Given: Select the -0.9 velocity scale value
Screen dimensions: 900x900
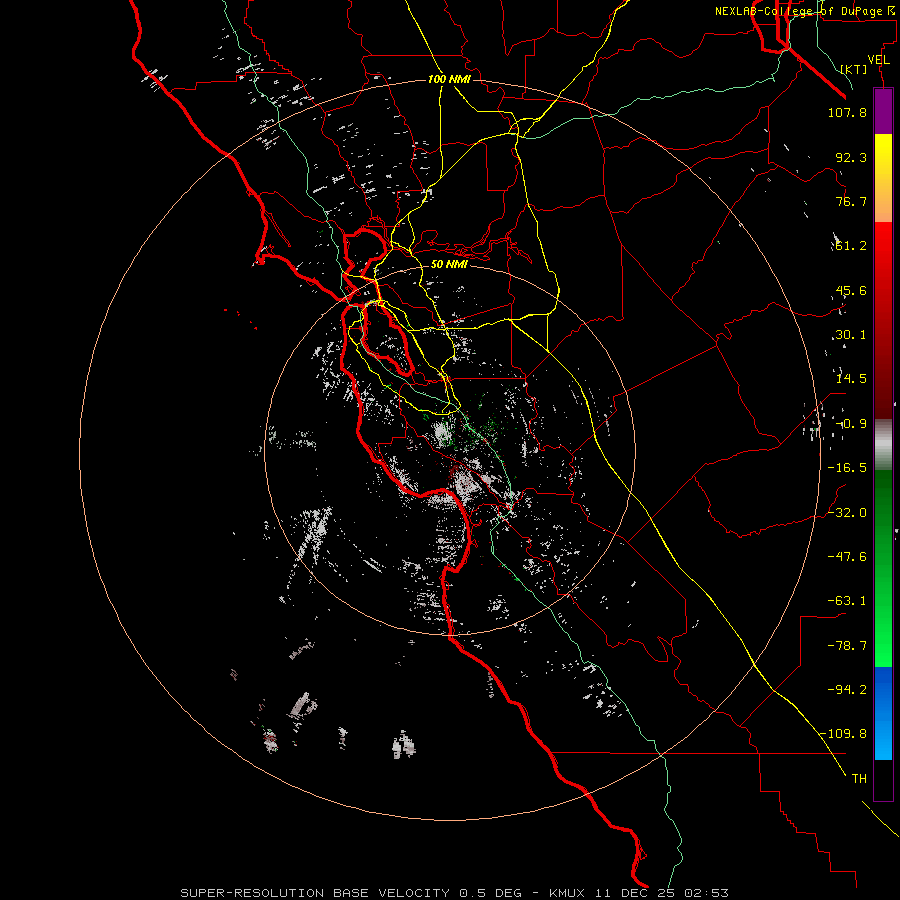Looking at the screenshot, I should tap(851, 424).
